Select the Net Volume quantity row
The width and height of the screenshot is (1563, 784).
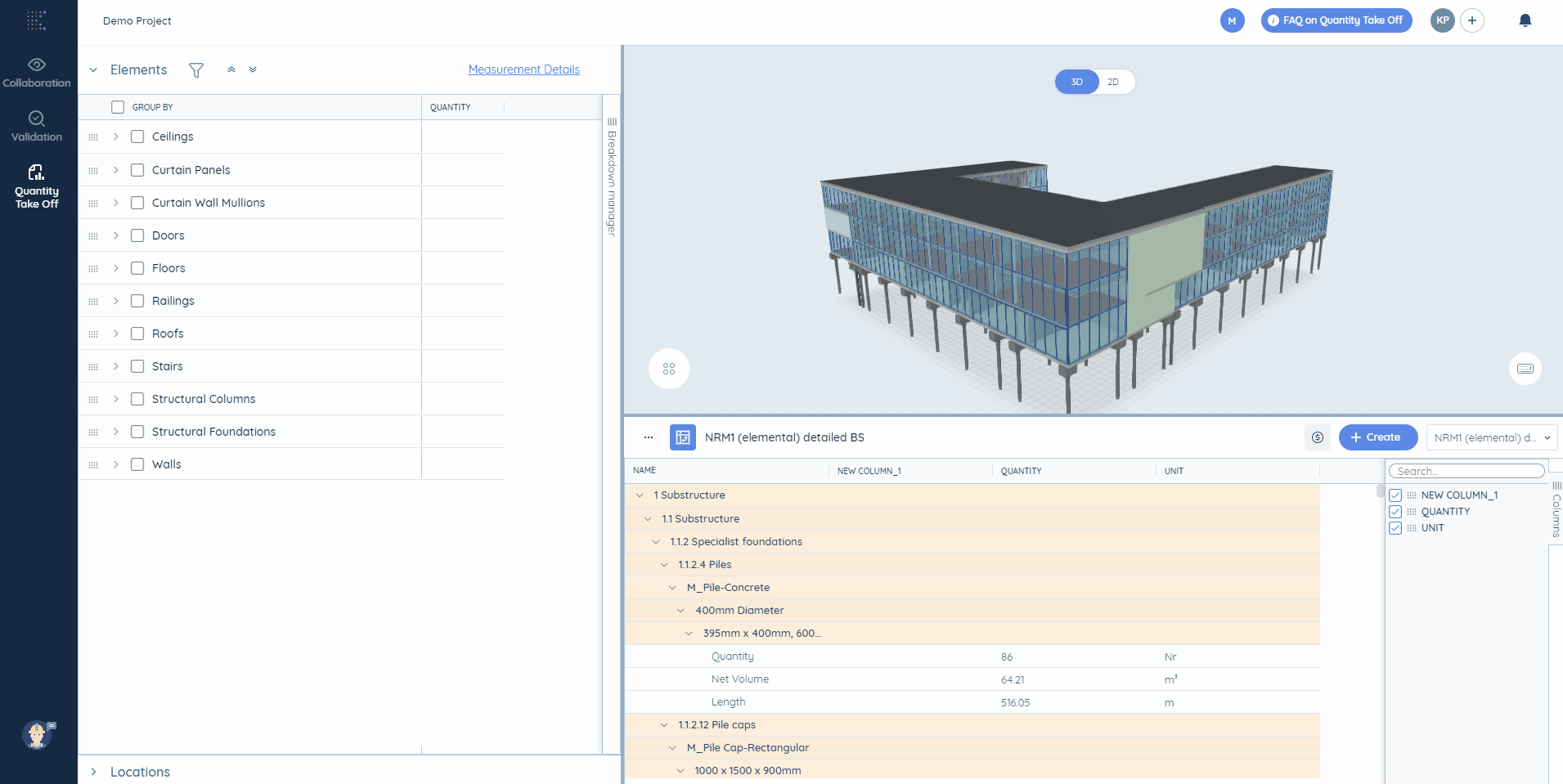(972, 679)
